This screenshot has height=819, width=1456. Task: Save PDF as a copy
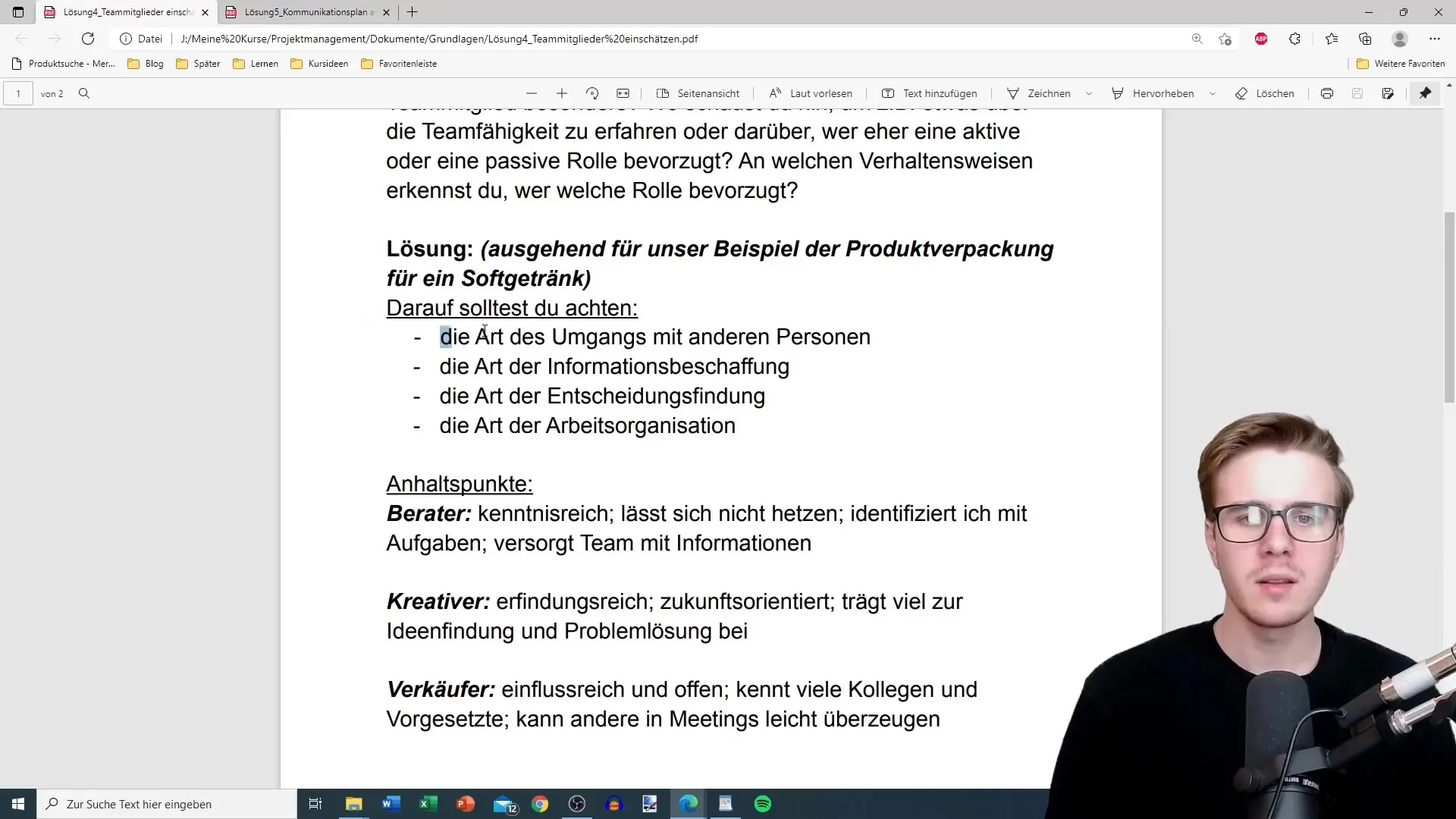(1388, 93)
